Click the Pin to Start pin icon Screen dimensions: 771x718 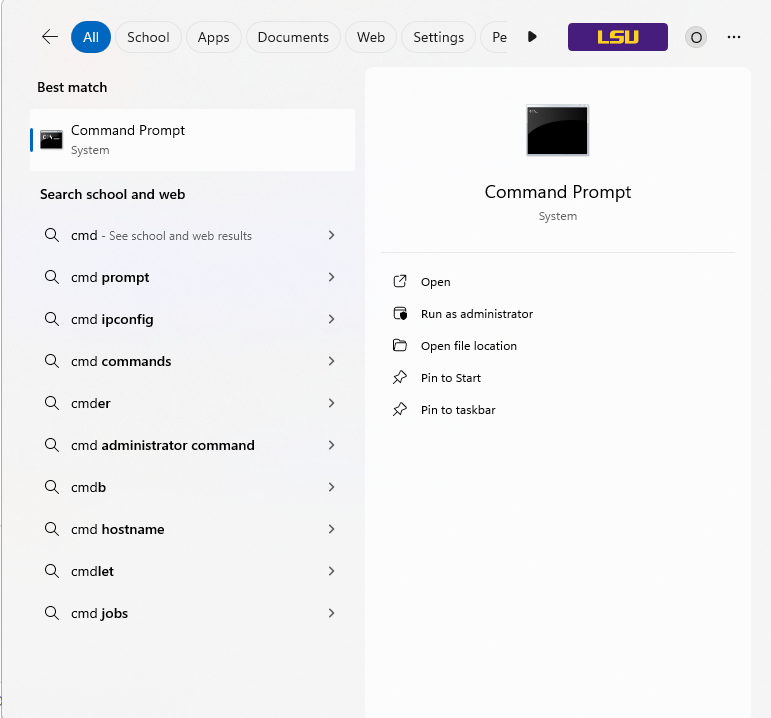click(400, 377)
